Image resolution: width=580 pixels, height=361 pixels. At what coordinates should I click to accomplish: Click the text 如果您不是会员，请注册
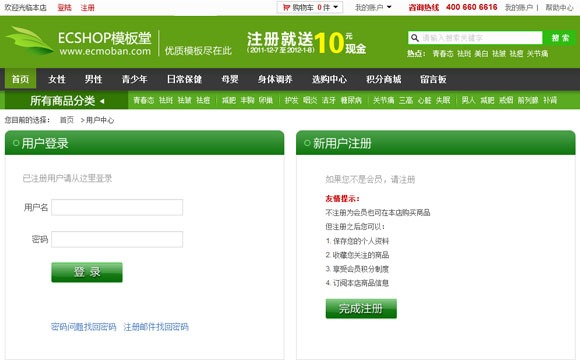pyautogui.click(x=370, y=180)
